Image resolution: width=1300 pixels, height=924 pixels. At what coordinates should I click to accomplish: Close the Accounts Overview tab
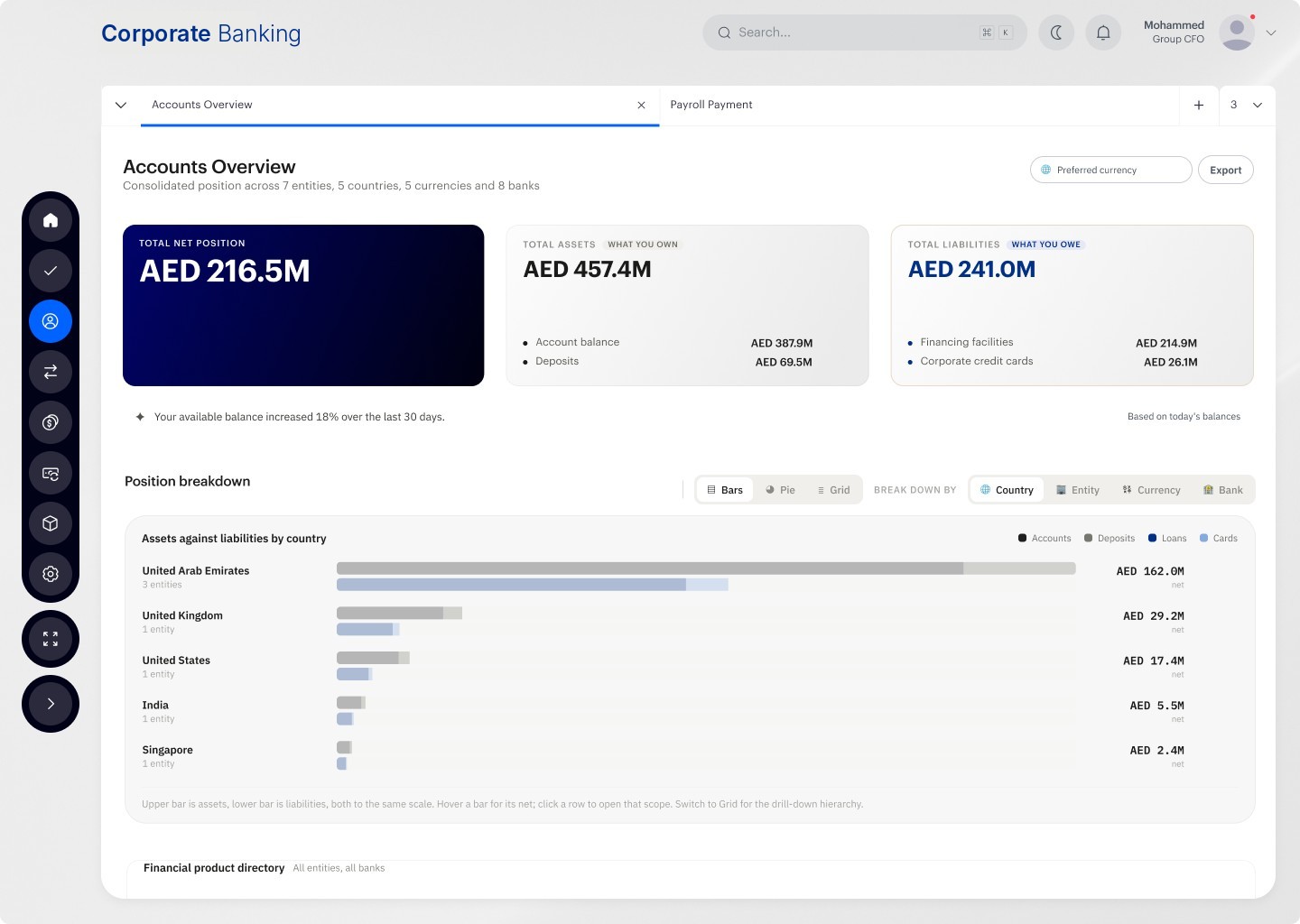point(641,106)
